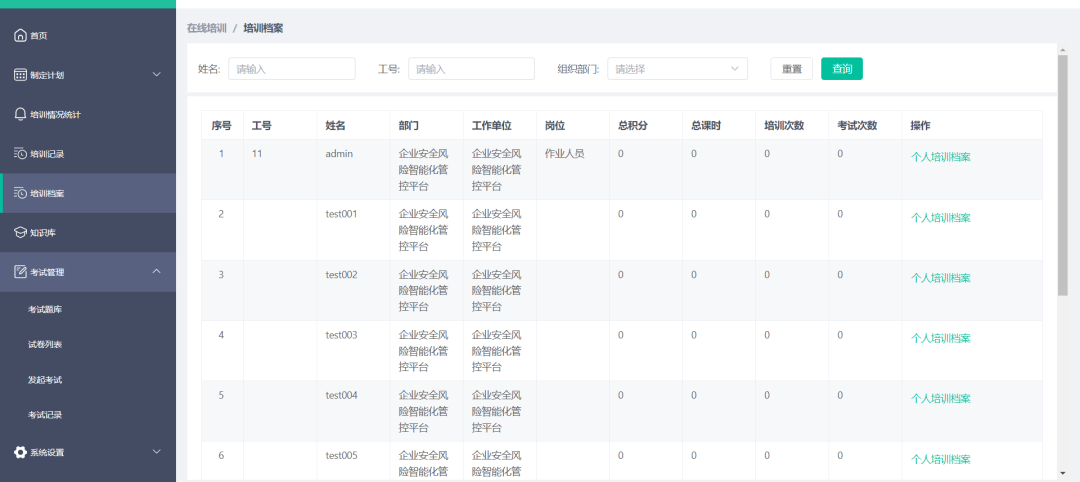Open 个人培训档案 link for admin
This screenshot has width=1080, height=482.
(x=940, y=157)
